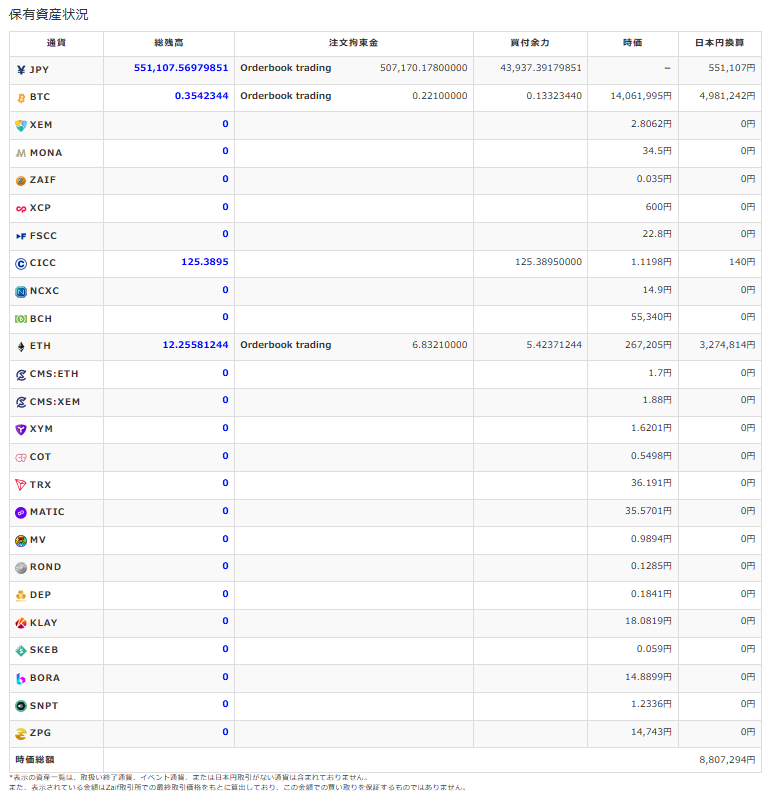Viewport: 769px width, 801px height.
Task: Select CICC available amount 125.38950000
Action: click(548, 262)
